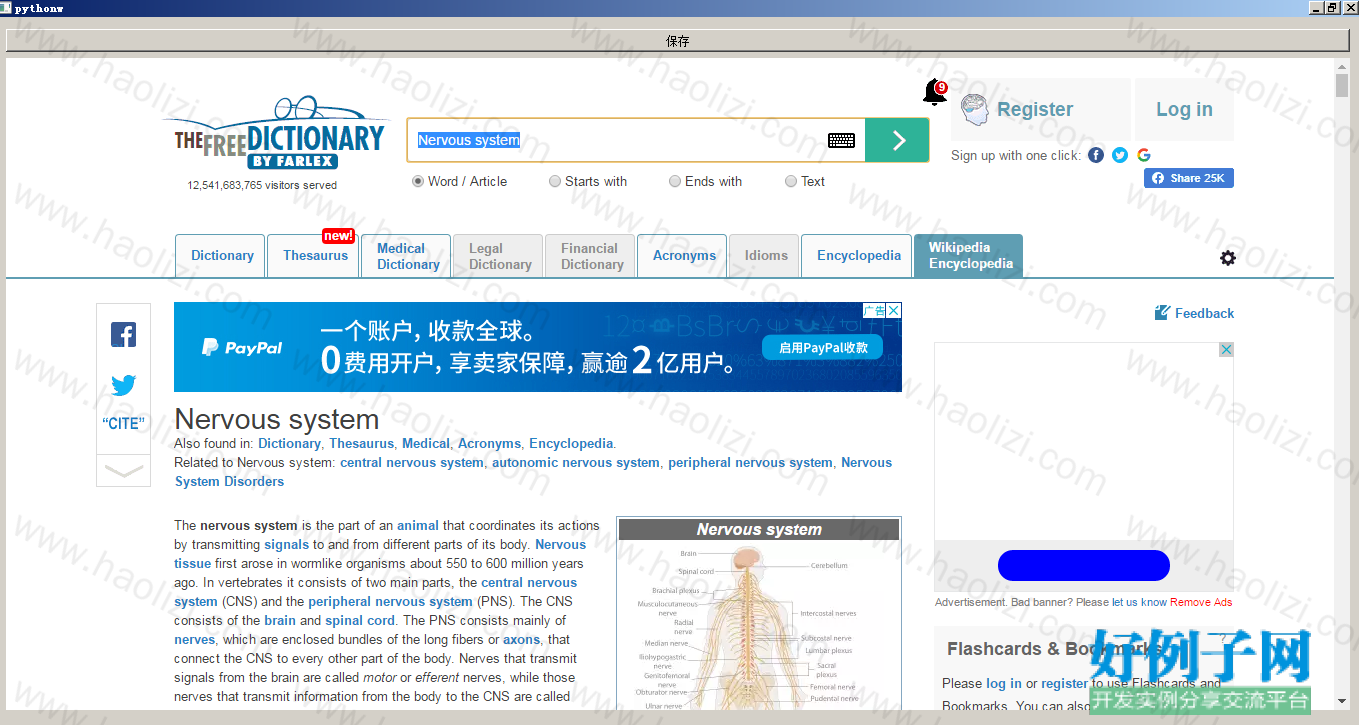Select the Wikipedia Encyclopedia tab
1359x725 pixels.
click(969, 256)
